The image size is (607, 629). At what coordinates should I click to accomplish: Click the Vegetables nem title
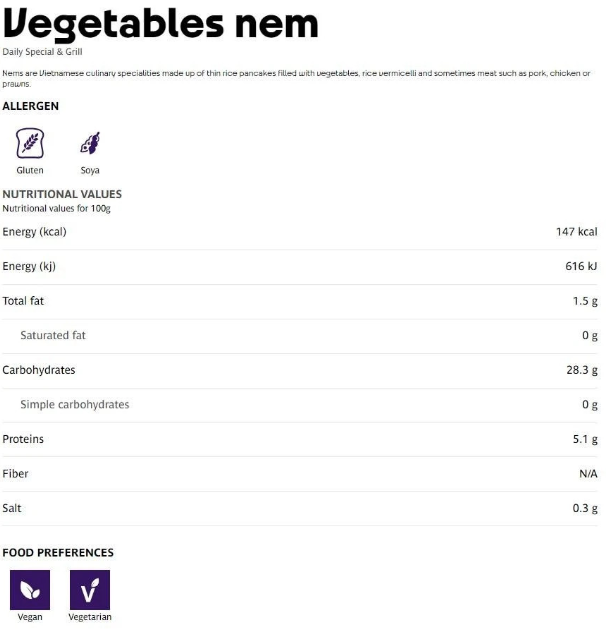[160, 23]
